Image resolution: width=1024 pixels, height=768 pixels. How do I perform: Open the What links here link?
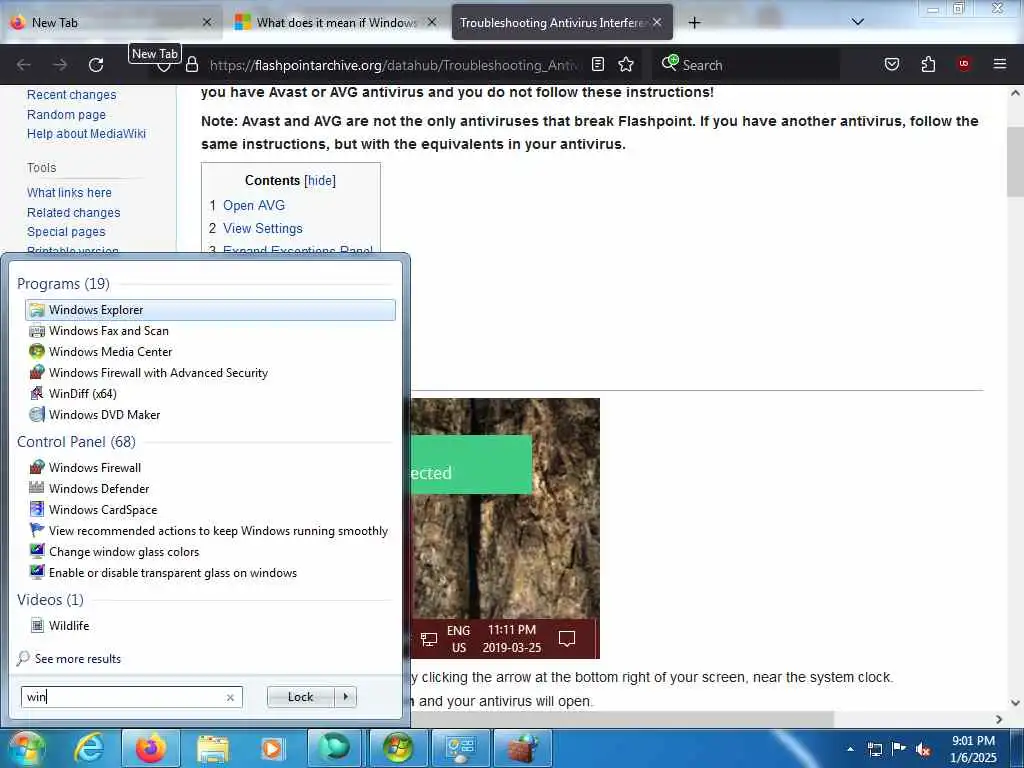69,193
